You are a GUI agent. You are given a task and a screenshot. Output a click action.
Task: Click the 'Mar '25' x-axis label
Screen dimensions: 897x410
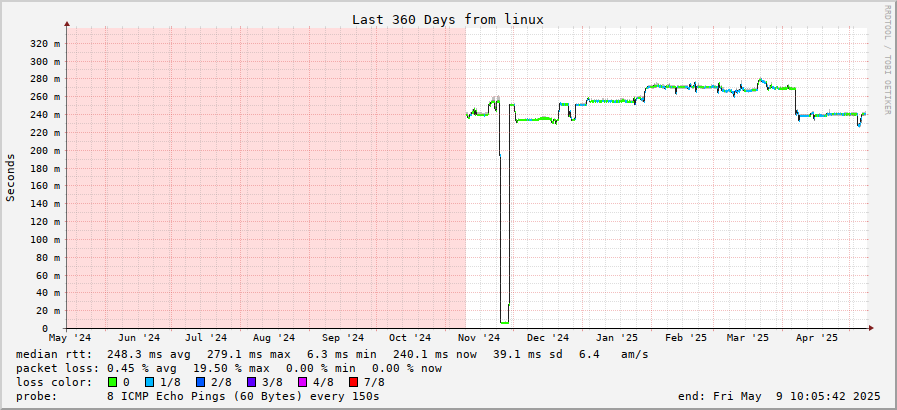[x=748, y=338]
